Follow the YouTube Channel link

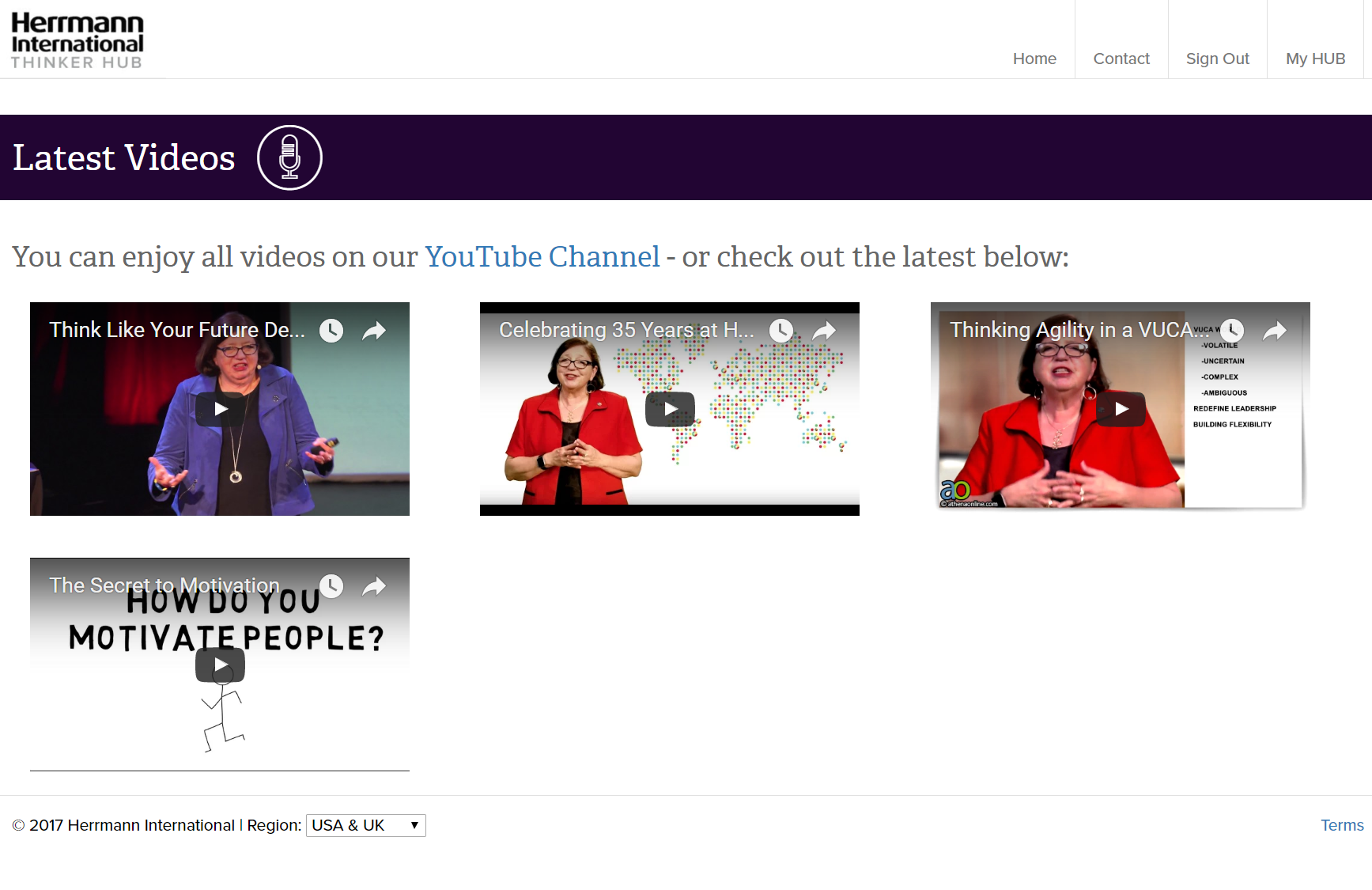[x=542, y=257]
